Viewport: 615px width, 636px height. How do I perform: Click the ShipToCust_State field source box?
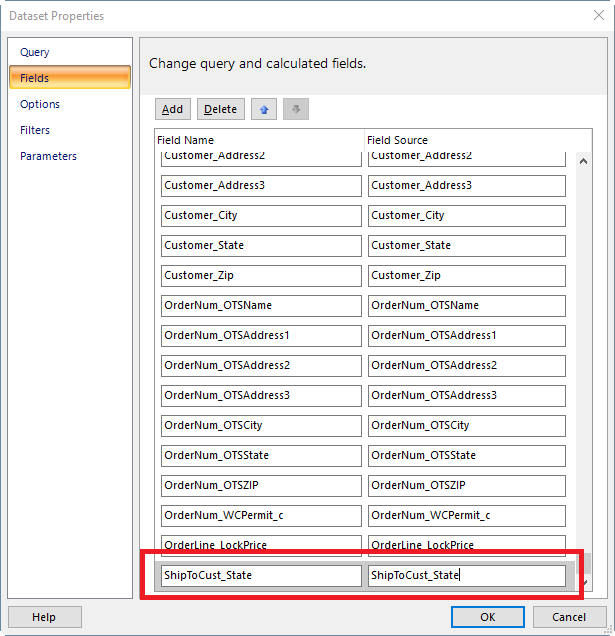point(467,576)
